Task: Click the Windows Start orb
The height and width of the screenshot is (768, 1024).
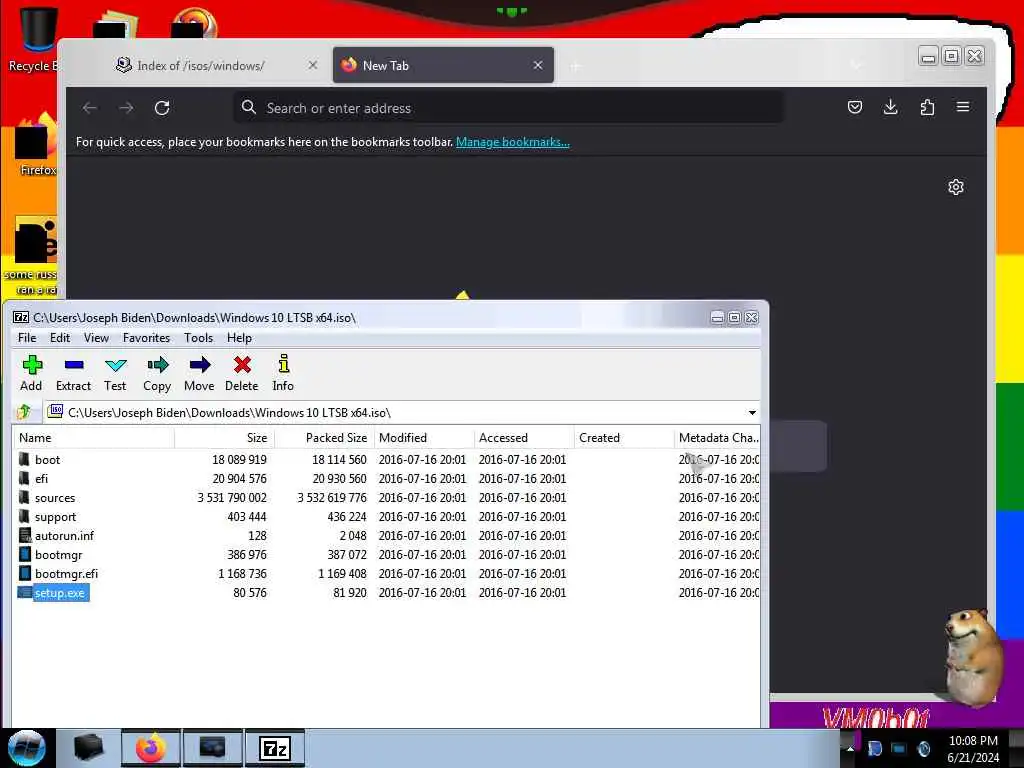Action: 26,748
